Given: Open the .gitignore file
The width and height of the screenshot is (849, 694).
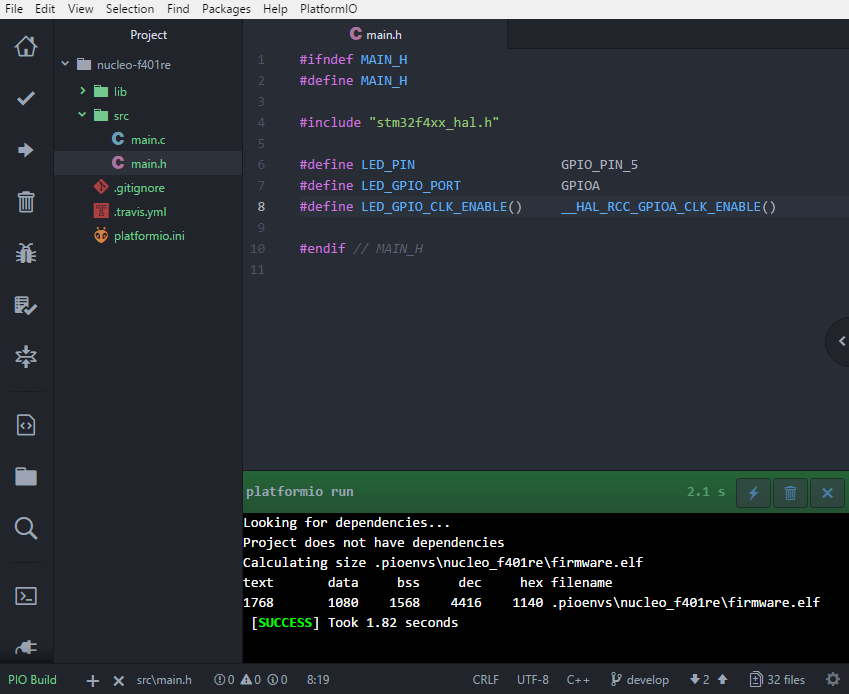Looking at the screenshot, I should click(x=139, y=188).
